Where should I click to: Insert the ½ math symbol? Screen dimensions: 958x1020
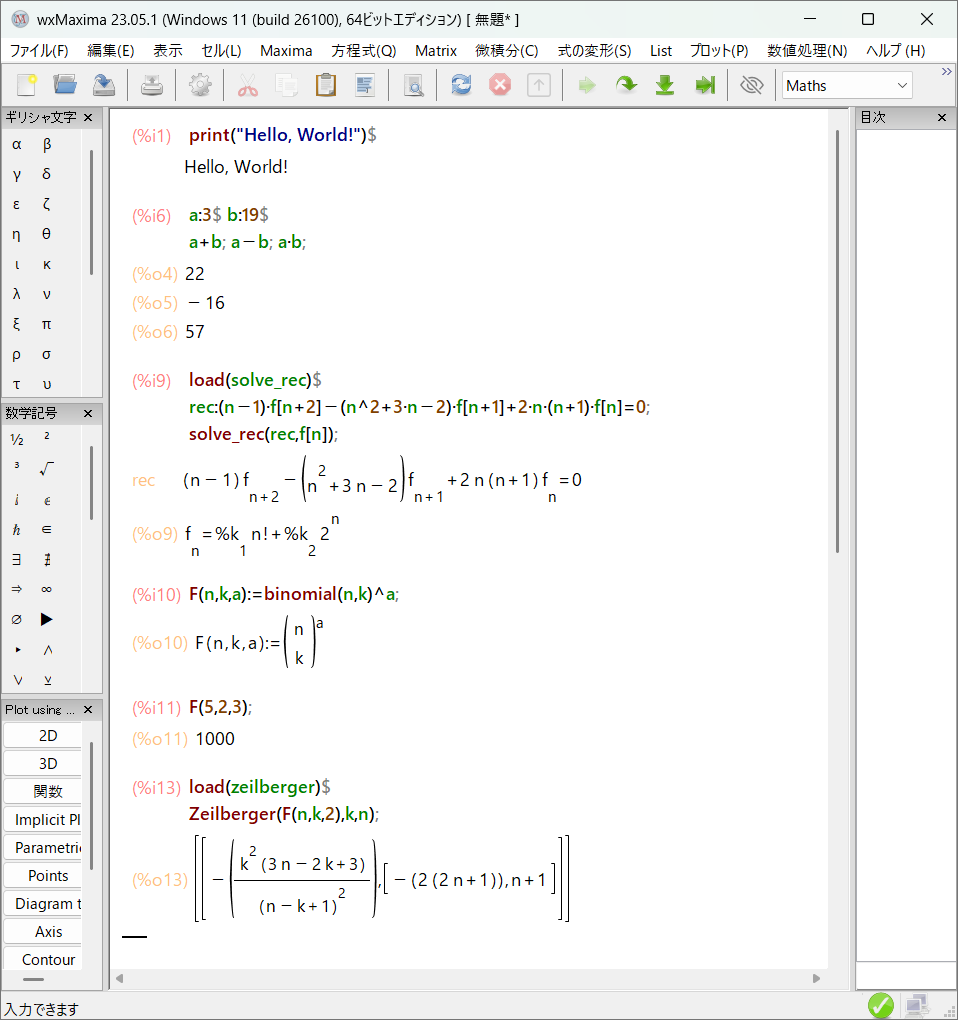tap(17, 440)
